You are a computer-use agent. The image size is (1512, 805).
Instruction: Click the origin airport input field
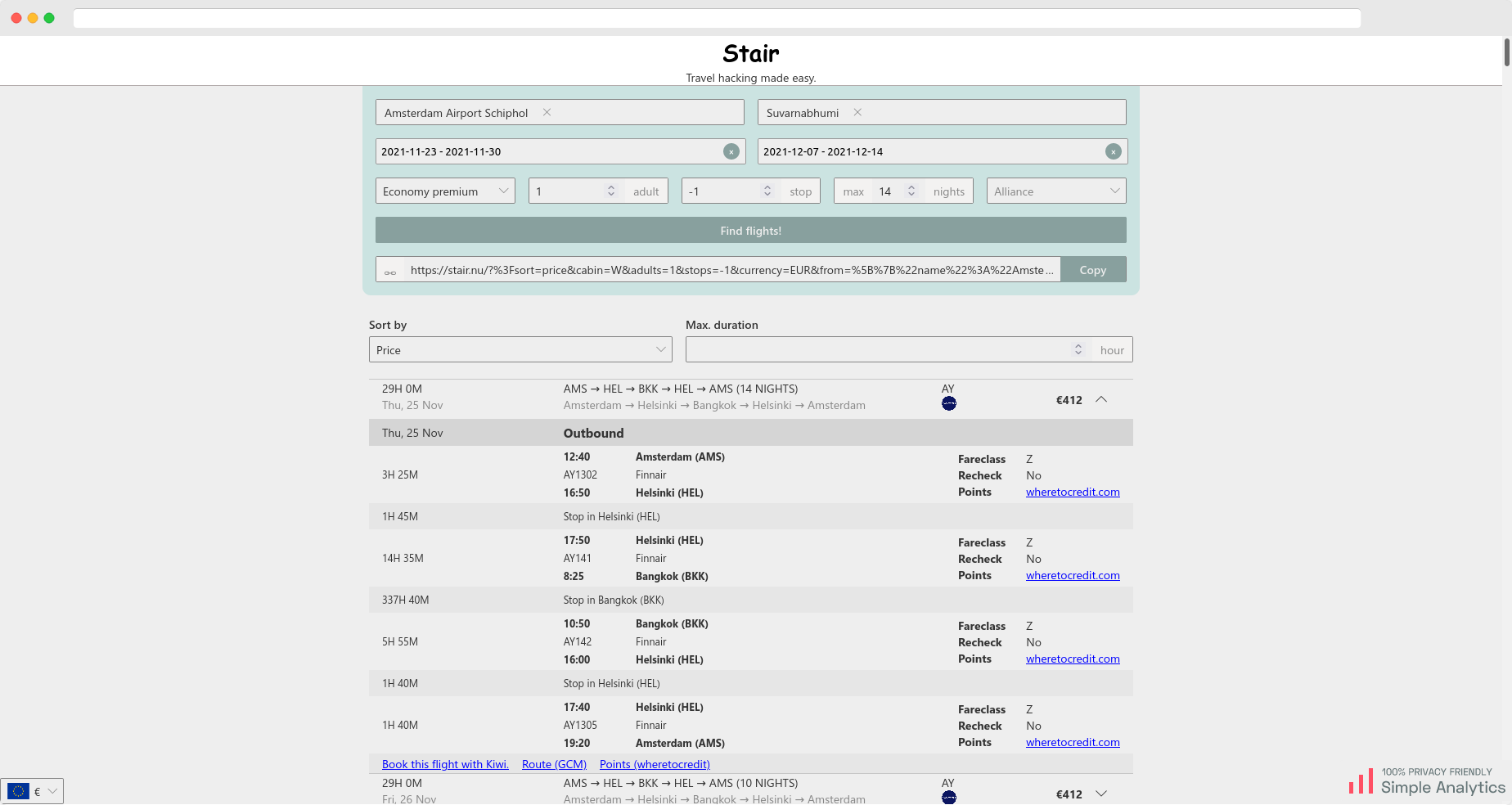[x=560, y=112]
